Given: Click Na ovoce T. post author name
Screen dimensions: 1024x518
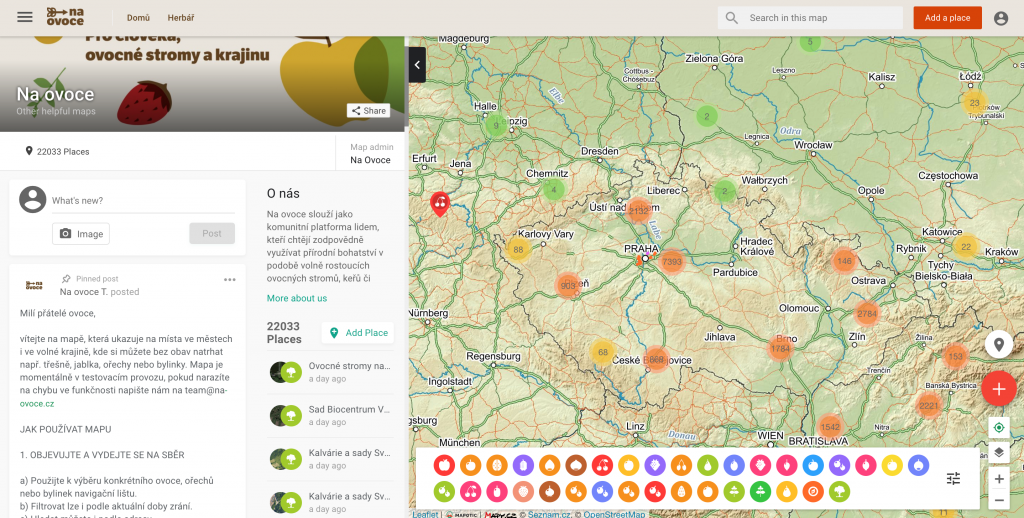Looking at the screenshot, I should 84,292.
